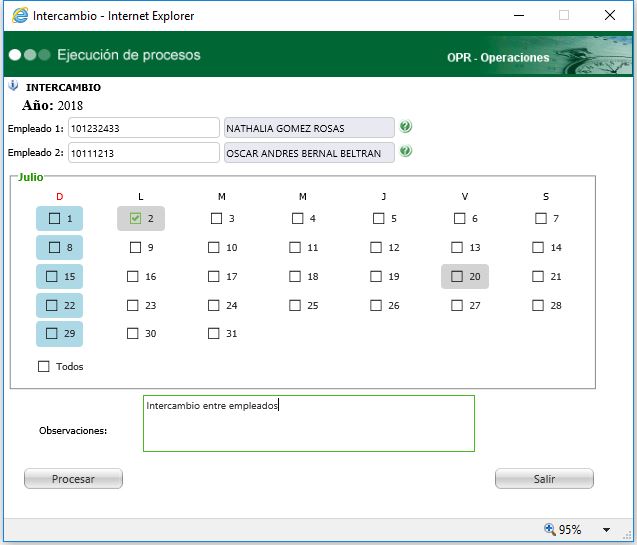Check the day 11 checkbox

coord(295,247)
